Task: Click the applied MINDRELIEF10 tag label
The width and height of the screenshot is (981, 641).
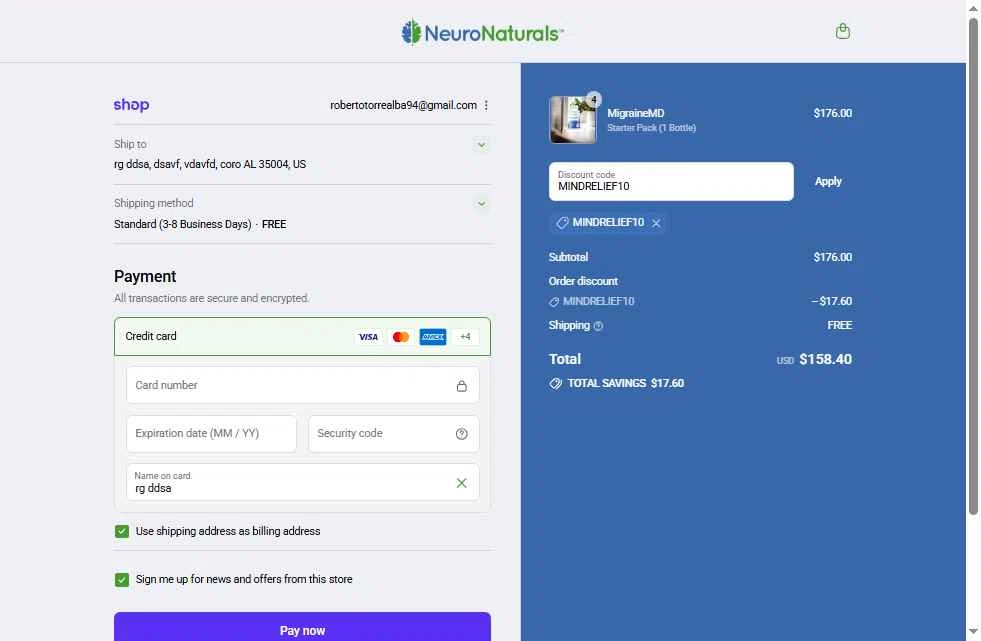Action: 608,223
